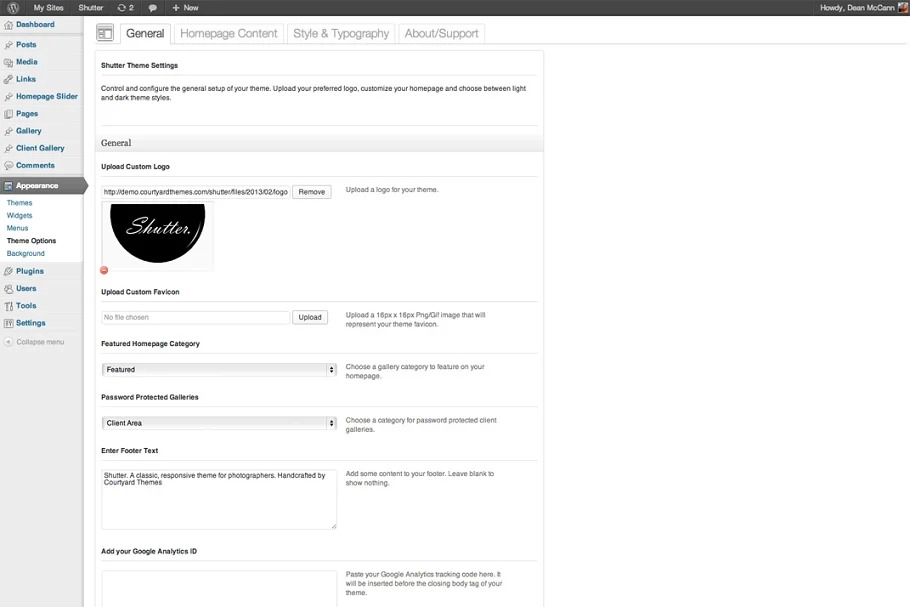The height and width of the screenshot is (607, 910).
Task: Expand Featured Homepage Category dropdown
Action: coord(219,370)
